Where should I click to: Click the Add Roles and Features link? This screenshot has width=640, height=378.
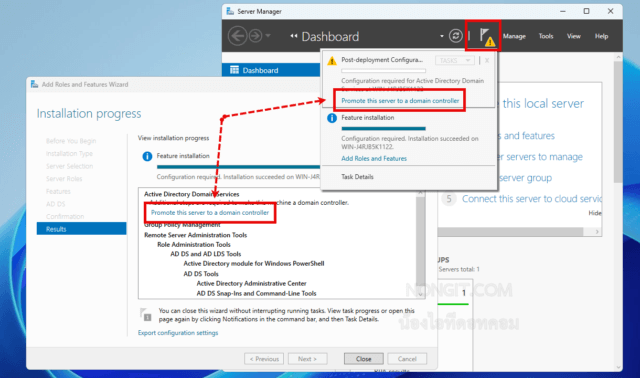[374, 158]
